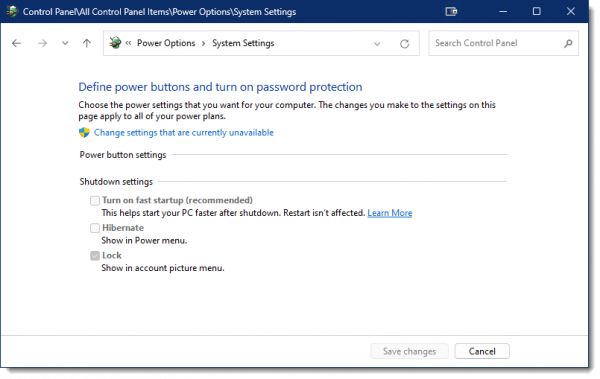Open address bar history dropdown
Viewport: 600px width, 379px height.
pos(377,44)
